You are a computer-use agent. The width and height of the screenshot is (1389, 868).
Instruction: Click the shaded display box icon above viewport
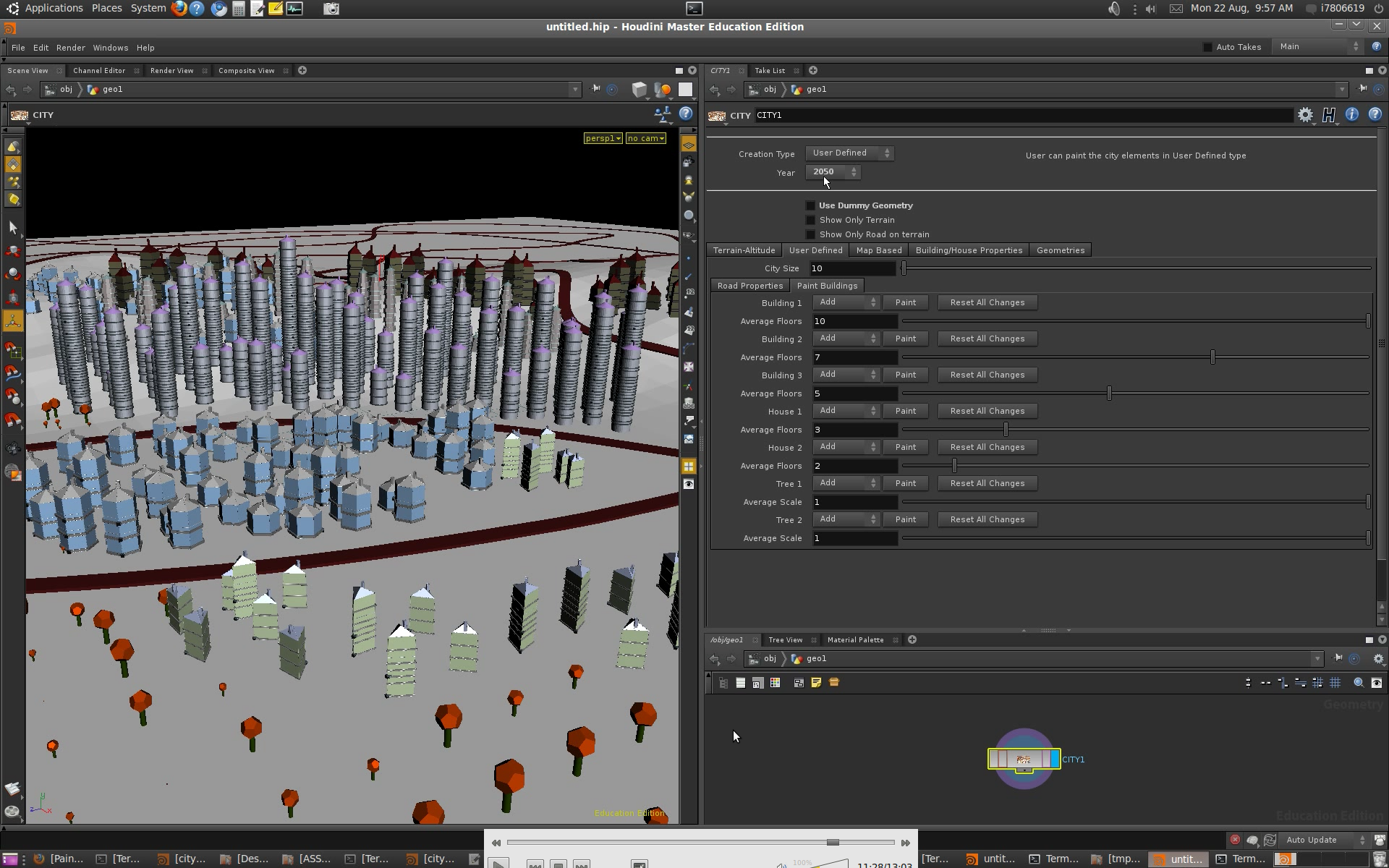pos(639,90)
